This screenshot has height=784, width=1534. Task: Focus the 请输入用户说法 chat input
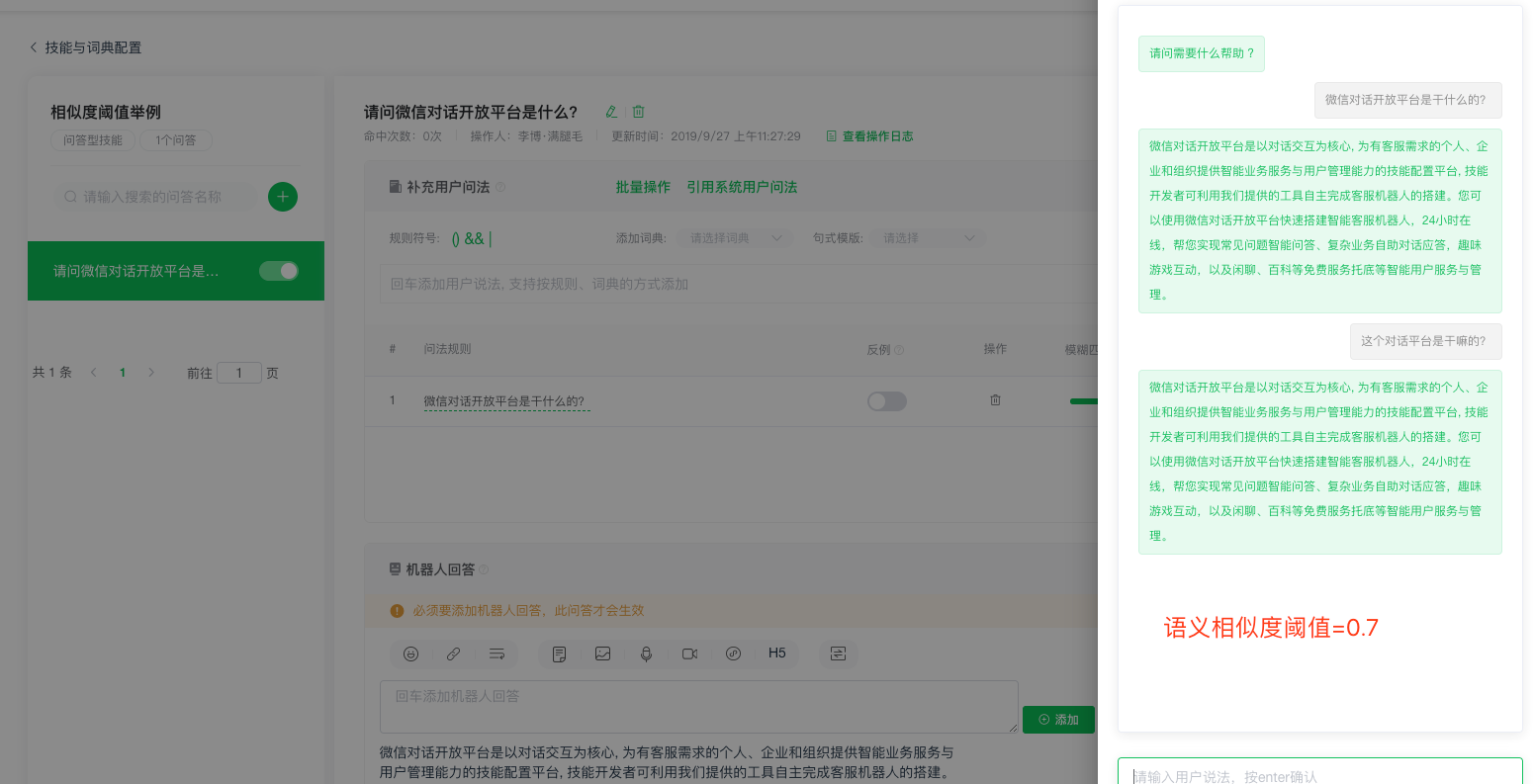pos(1319,772)
